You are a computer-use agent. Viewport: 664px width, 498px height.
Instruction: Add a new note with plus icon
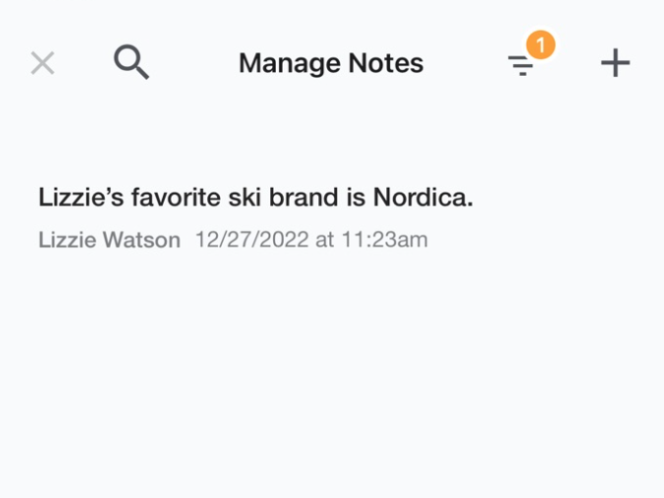(615, 63)
